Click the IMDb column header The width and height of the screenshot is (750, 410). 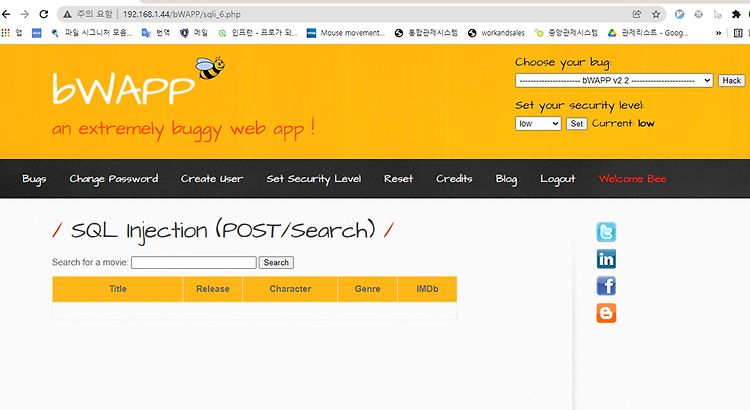[x=427, y=289]
